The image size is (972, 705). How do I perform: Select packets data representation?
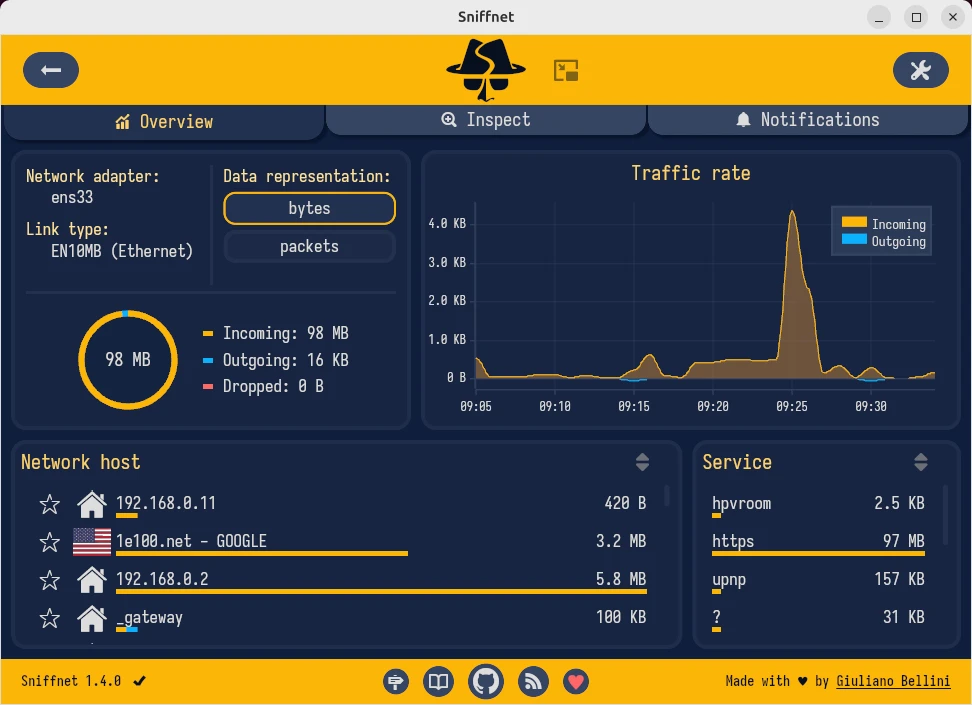309,246
